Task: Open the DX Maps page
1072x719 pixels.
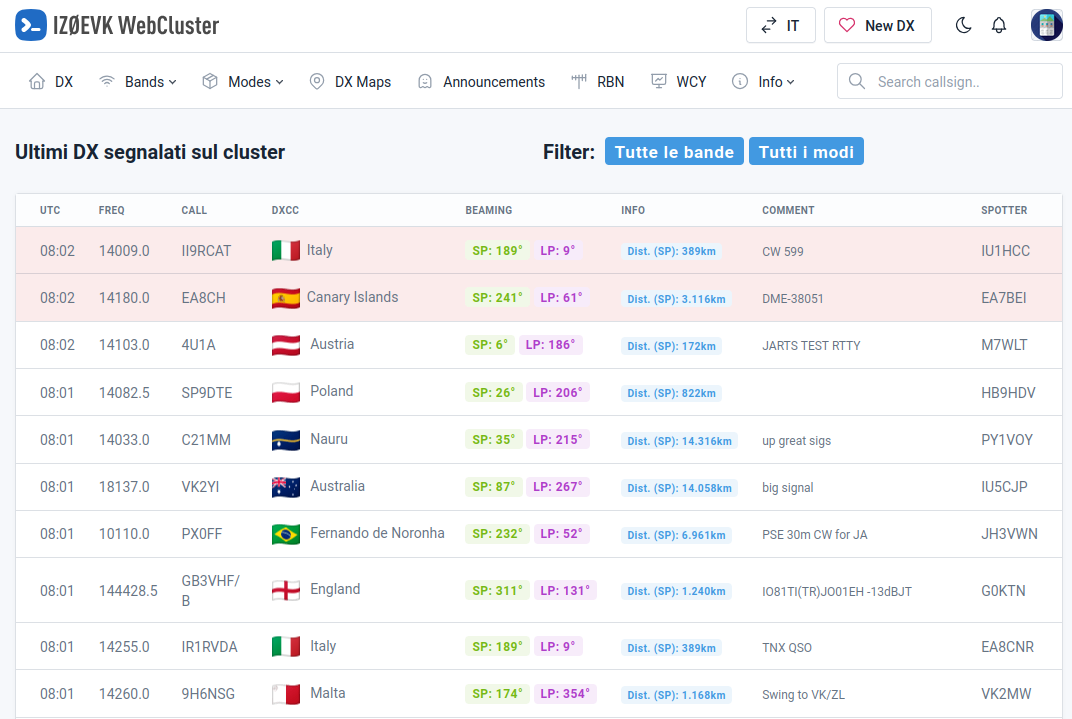Action: (x=350, y=82)
